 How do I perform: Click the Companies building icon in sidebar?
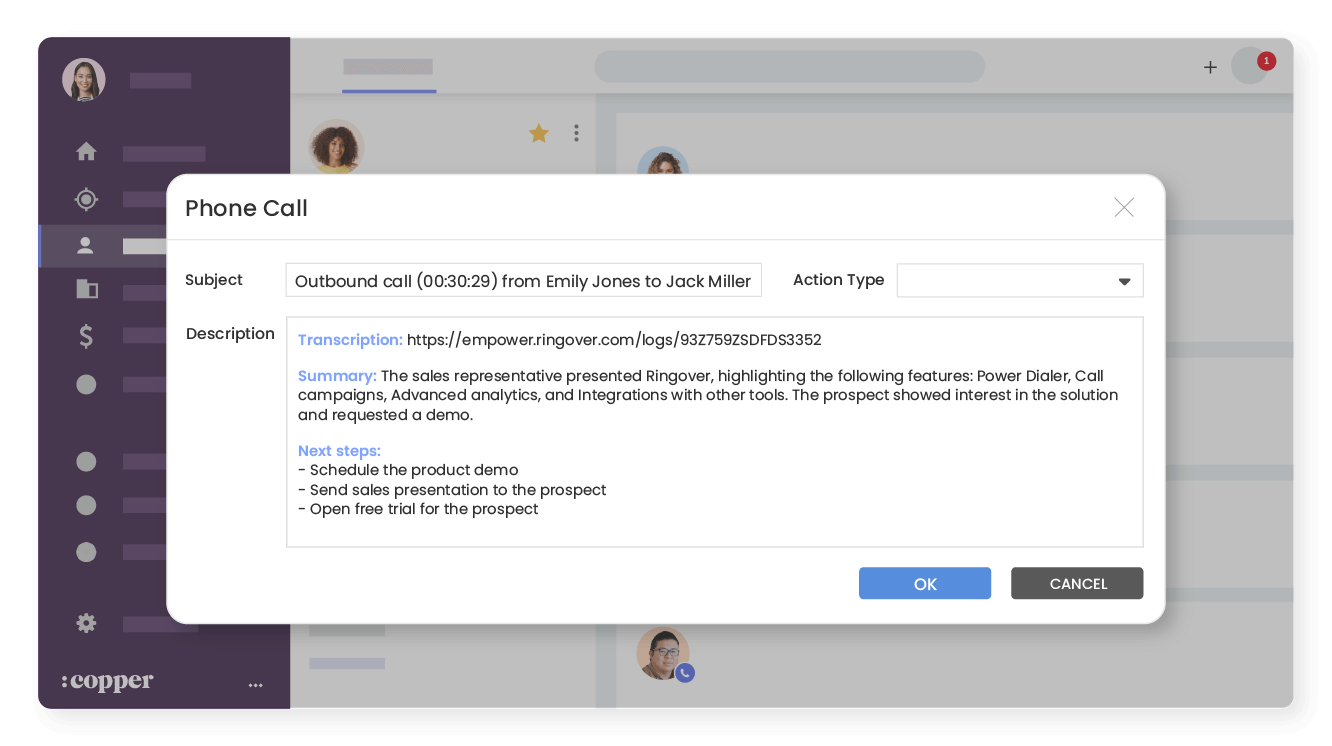(86, 290)
